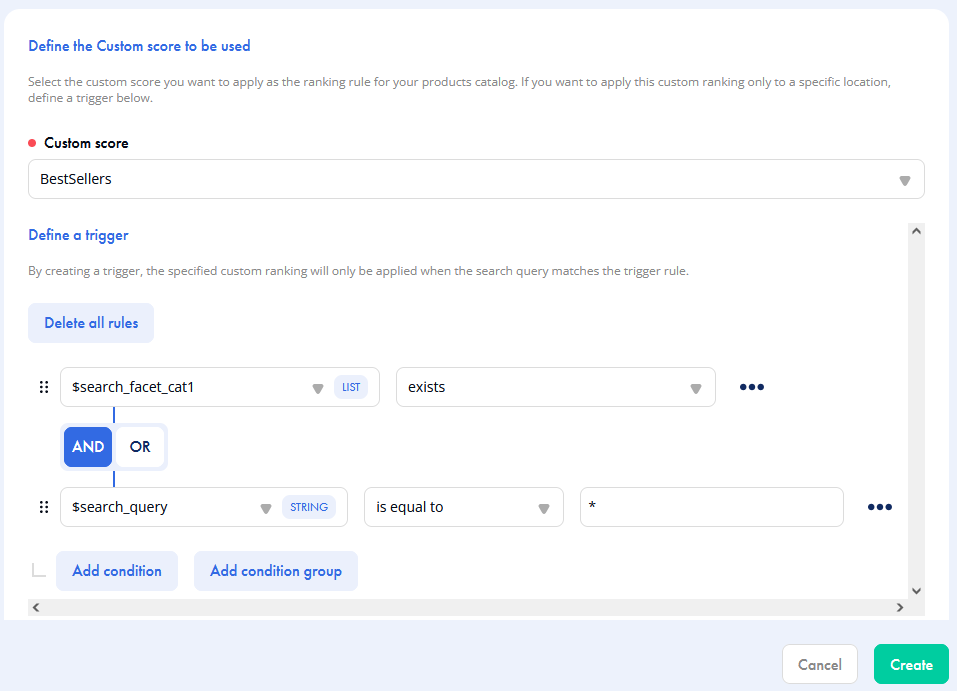Viewport: 957px width, 691px height.
Task: Select the OR operator
Action: tap(140, 447)
